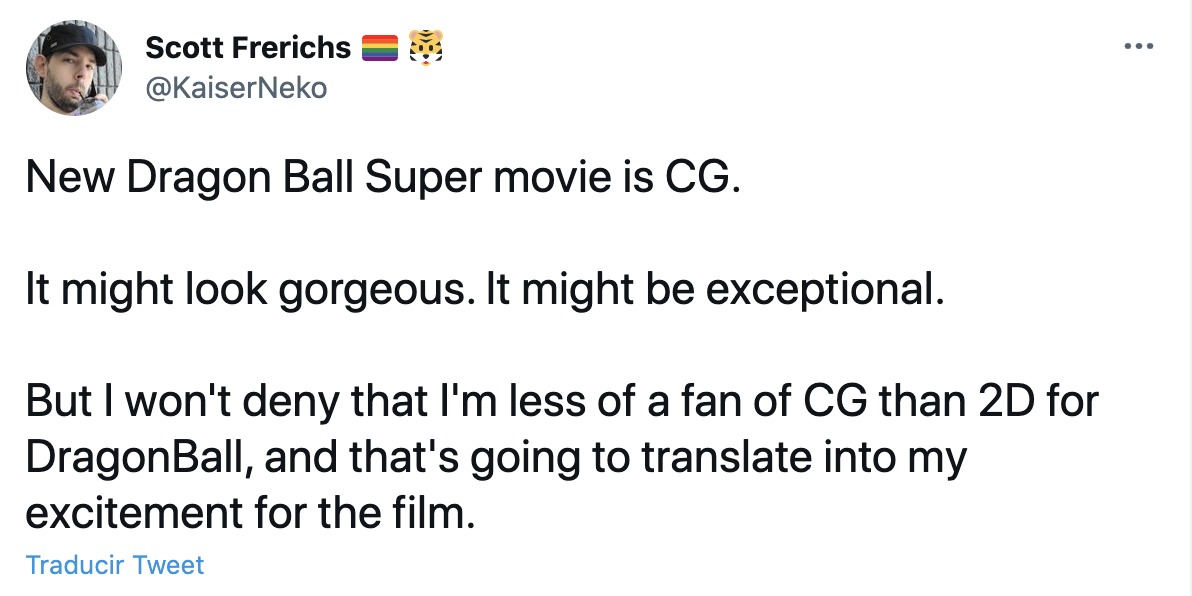Click the line "New Dragon Ball Super movie is CG."
The width and height of the screenshot is (1192, 596).
point(384,178)
